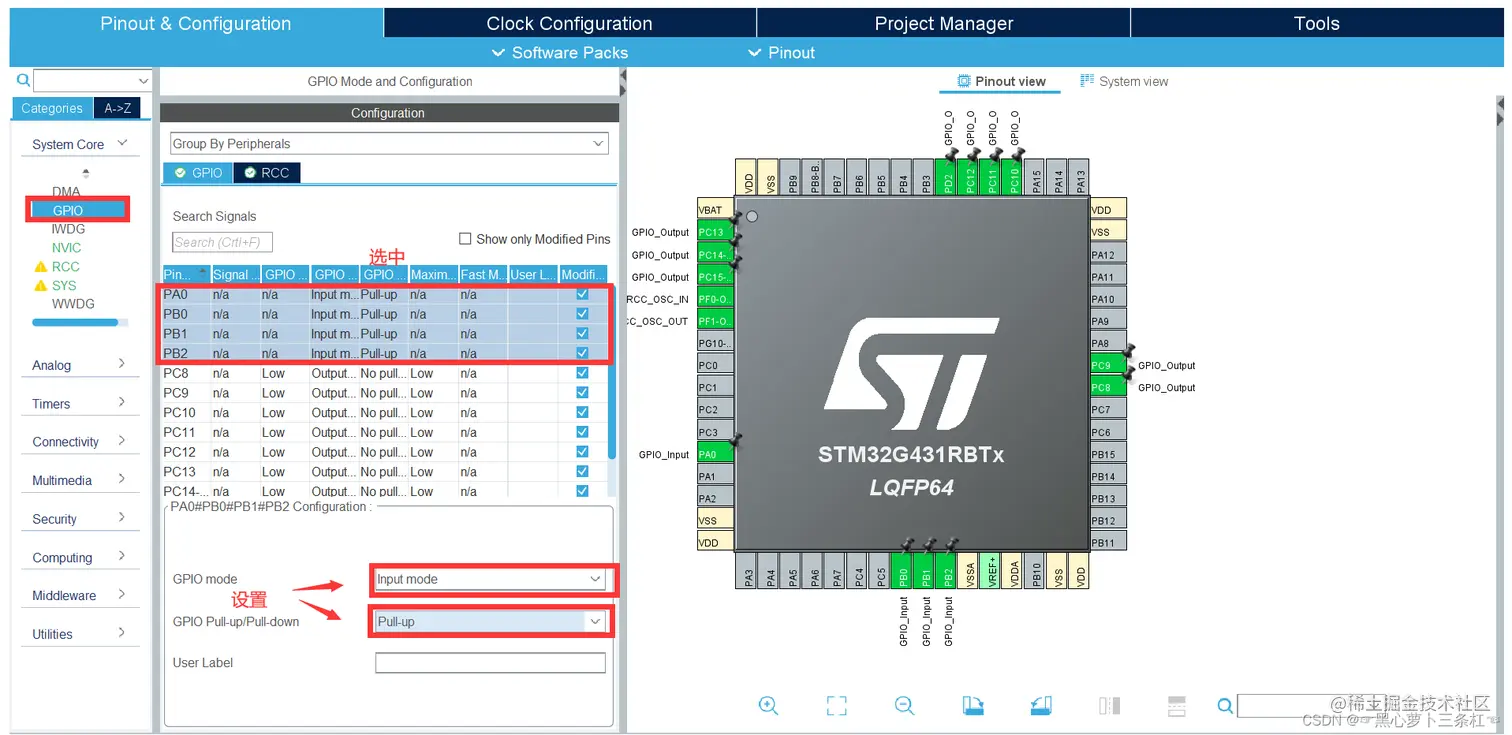Select the PC11 row in the table
The width and height of the screenshot is (1512, 735).
click(x=385, y=432)
